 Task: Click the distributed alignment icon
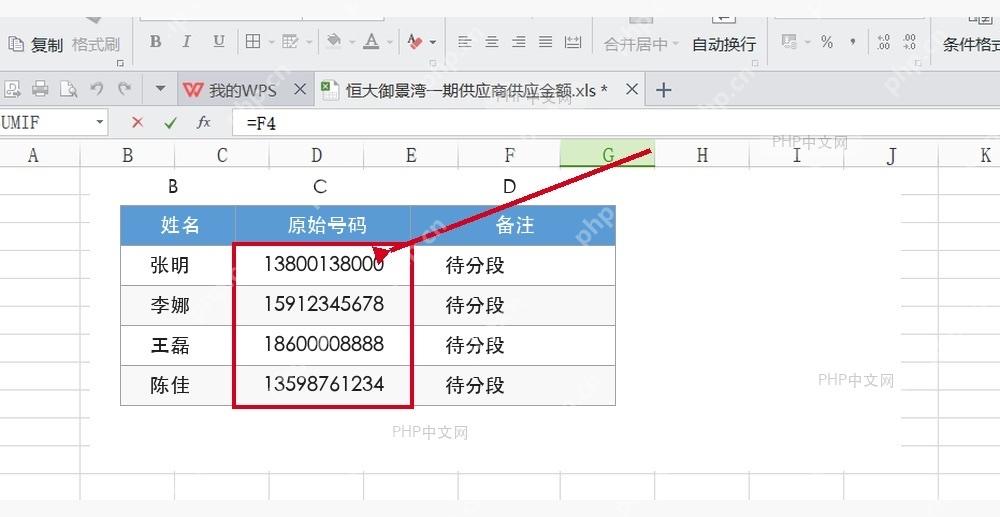click(x=573, y=43)
